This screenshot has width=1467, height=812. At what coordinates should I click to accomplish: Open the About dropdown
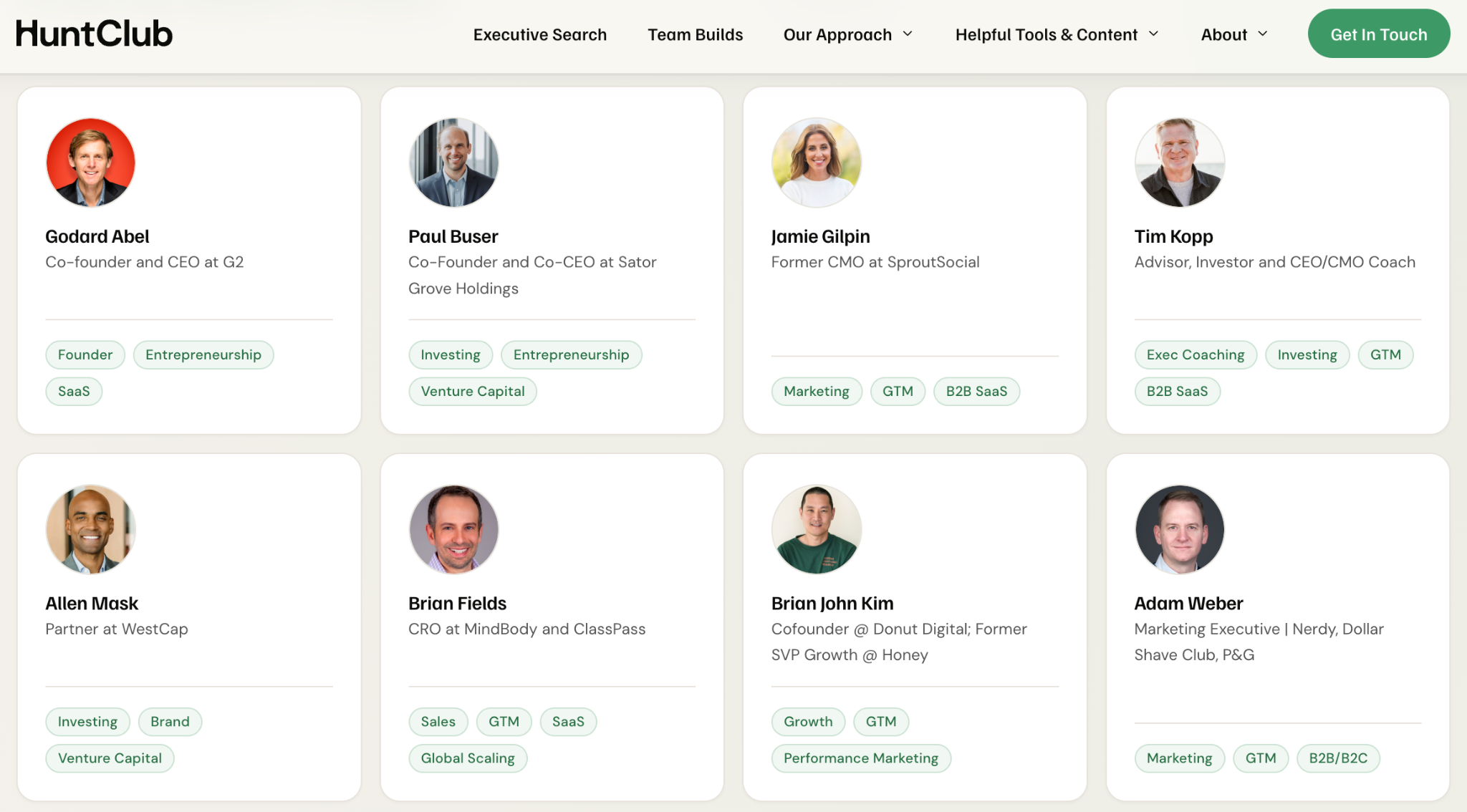click(x=1234, y=34)
